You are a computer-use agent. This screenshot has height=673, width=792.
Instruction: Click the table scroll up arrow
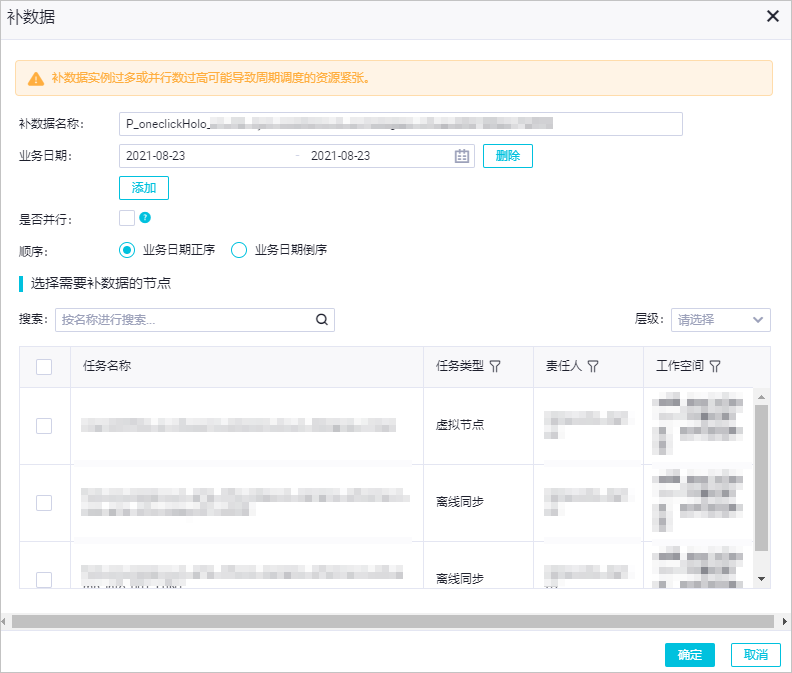coord(761,397)
